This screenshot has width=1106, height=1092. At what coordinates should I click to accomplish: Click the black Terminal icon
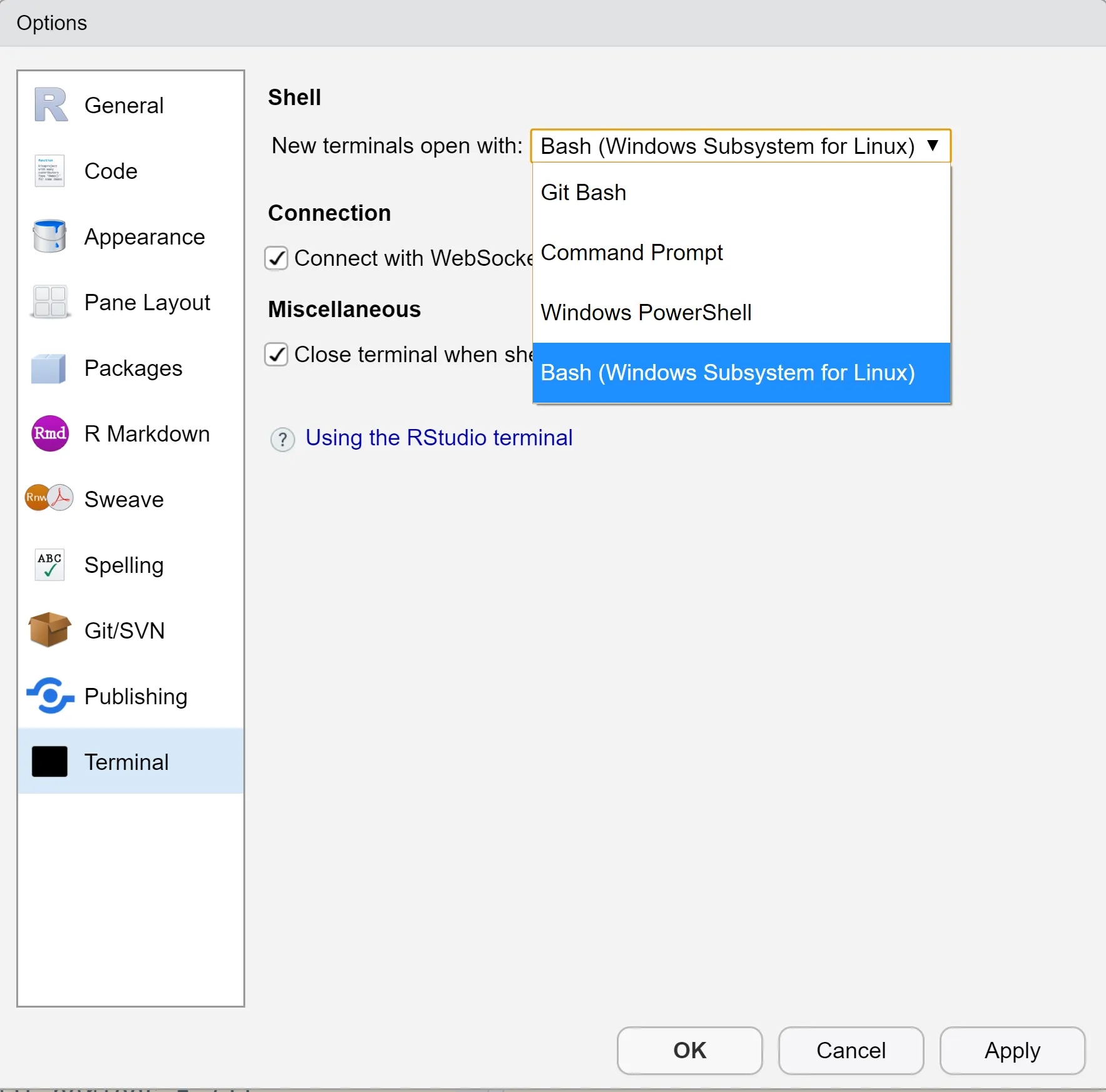click(x=49, y=762)
